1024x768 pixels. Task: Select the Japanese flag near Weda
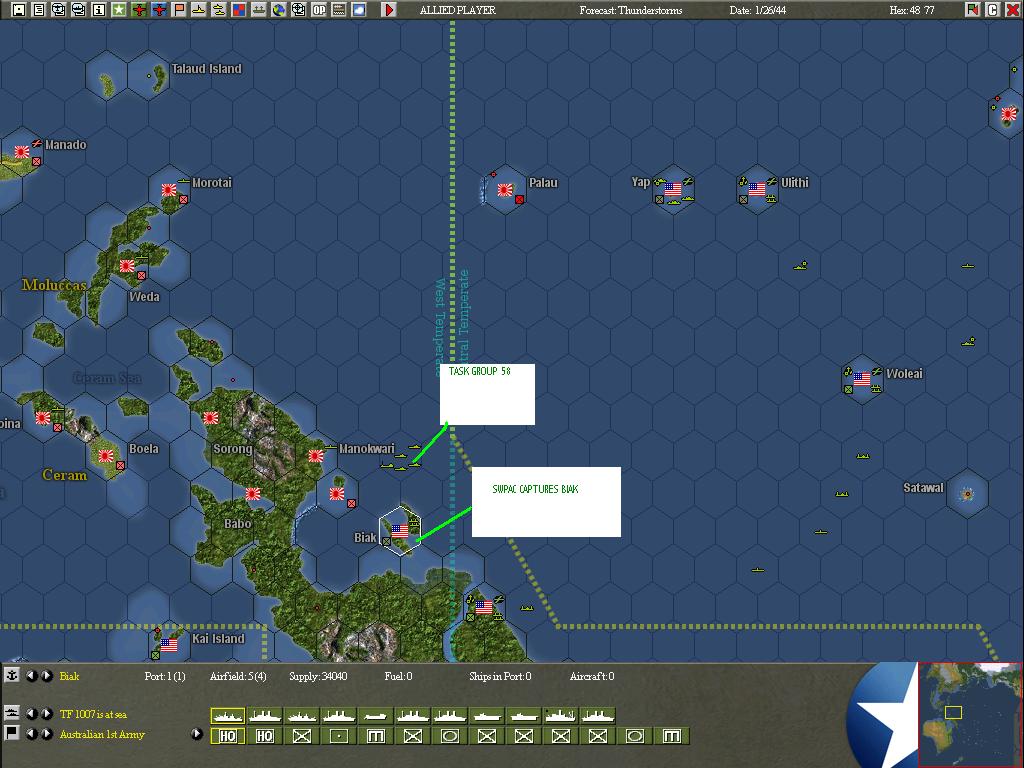pos(127,266)
